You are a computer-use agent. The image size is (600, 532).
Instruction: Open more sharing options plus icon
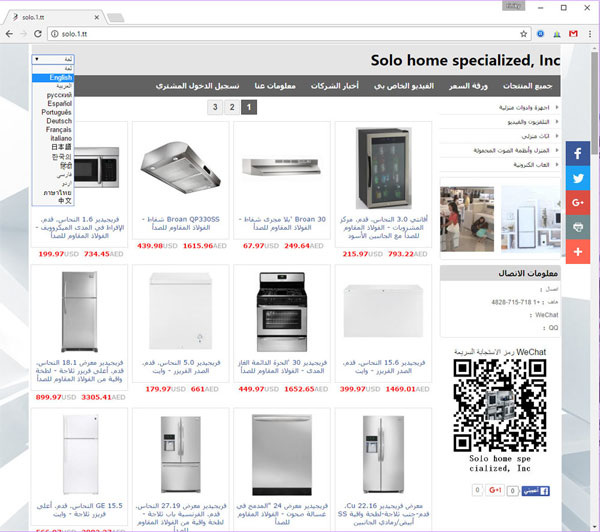577,251
